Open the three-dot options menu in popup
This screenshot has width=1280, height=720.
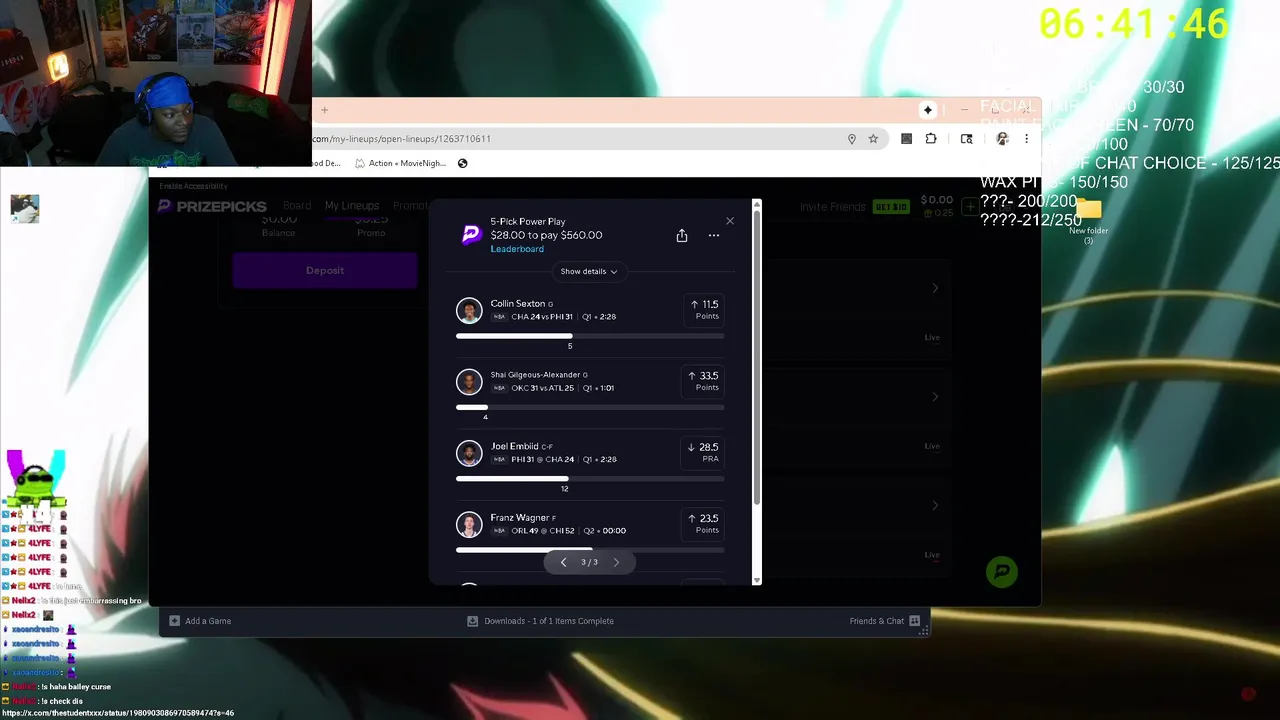point(714,235)
